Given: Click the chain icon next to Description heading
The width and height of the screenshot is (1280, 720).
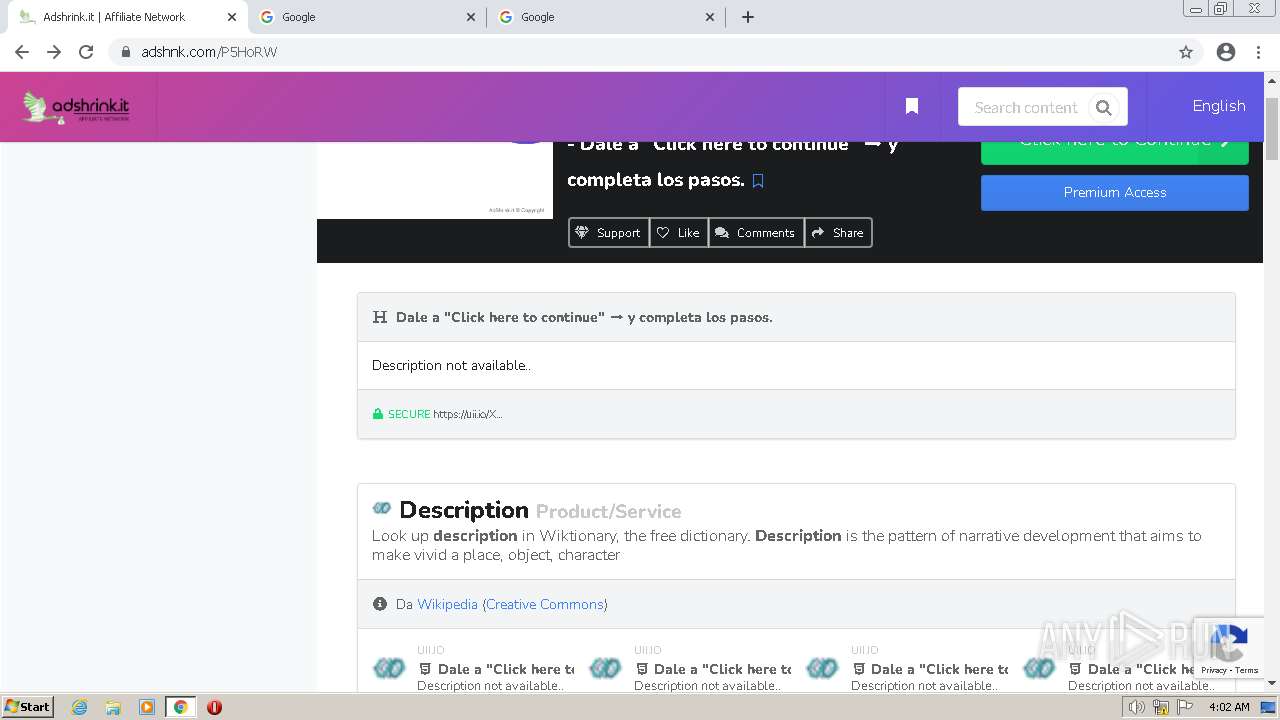Looking at the screenshot, I should tap(382, 508).
